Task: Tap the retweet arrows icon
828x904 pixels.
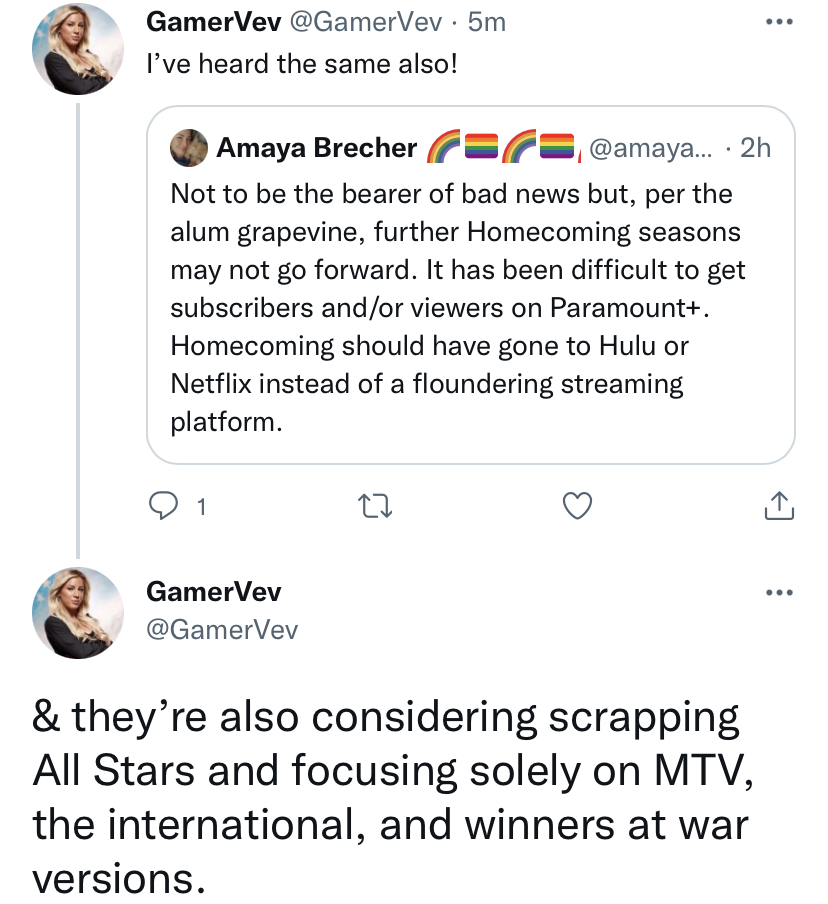Action: tap(375, 506)
